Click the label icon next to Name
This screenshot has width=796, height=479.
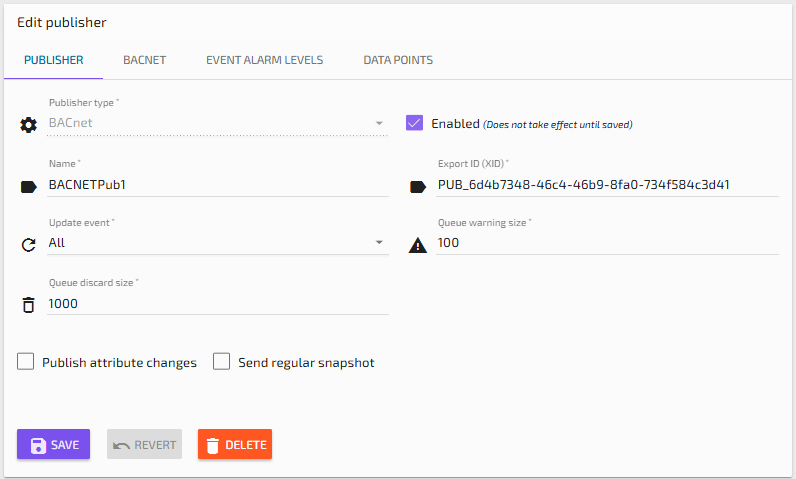tap(28, 185)
